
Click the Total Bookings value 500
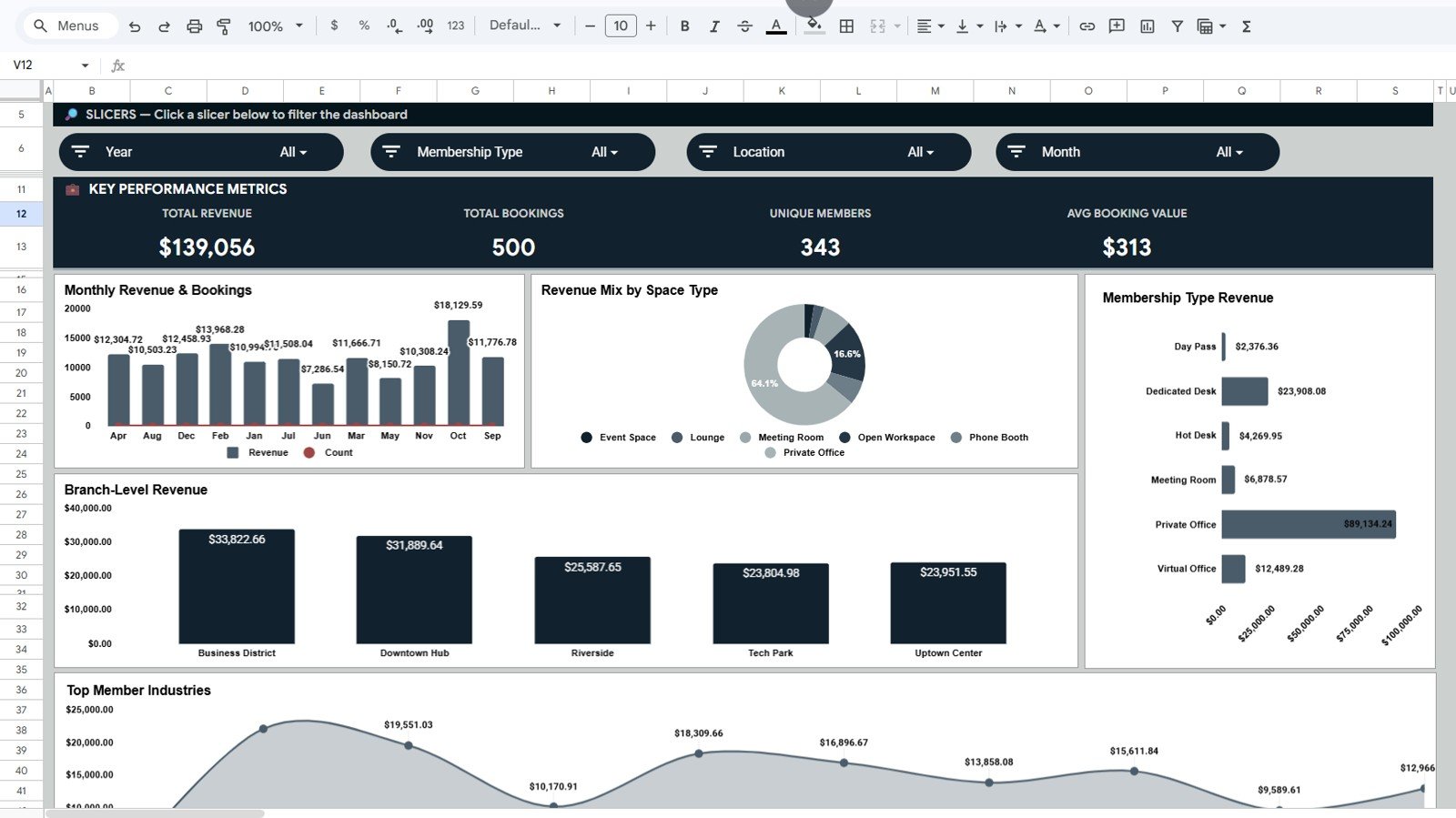click(513, 247)
